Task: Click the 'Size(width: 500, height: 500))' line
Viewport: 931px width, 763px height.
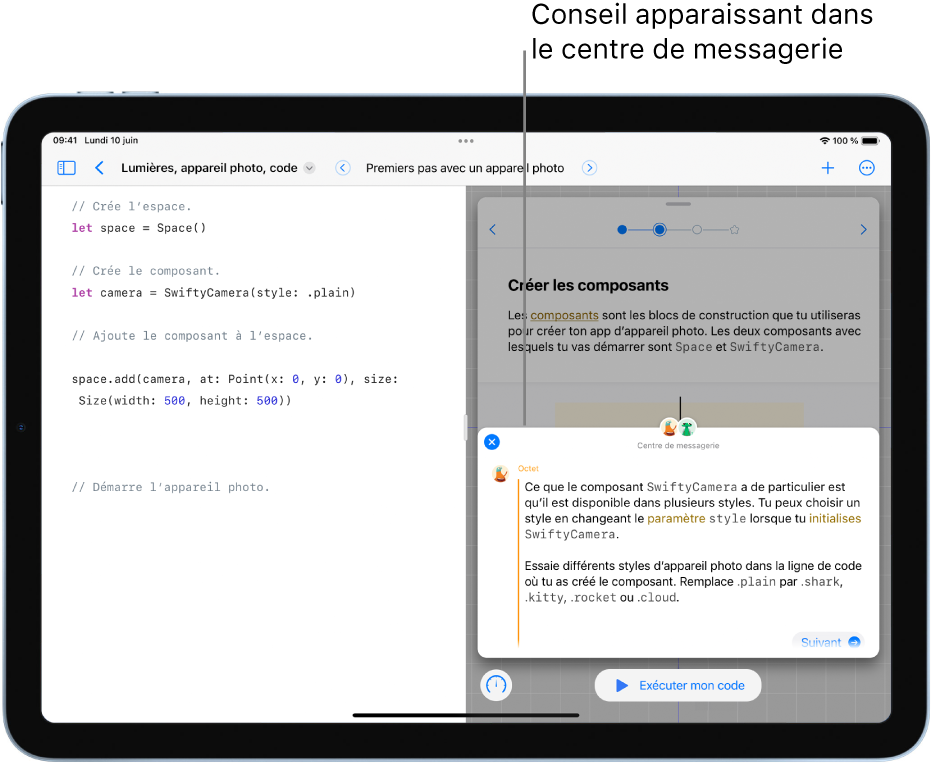Action: coord(185,401)
